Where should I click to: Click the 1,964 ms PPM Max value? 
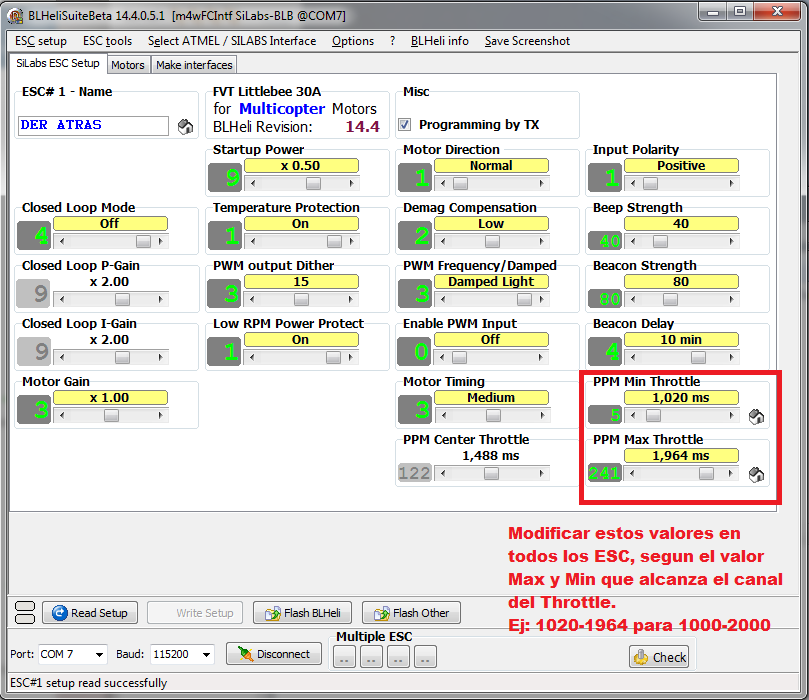681,456
